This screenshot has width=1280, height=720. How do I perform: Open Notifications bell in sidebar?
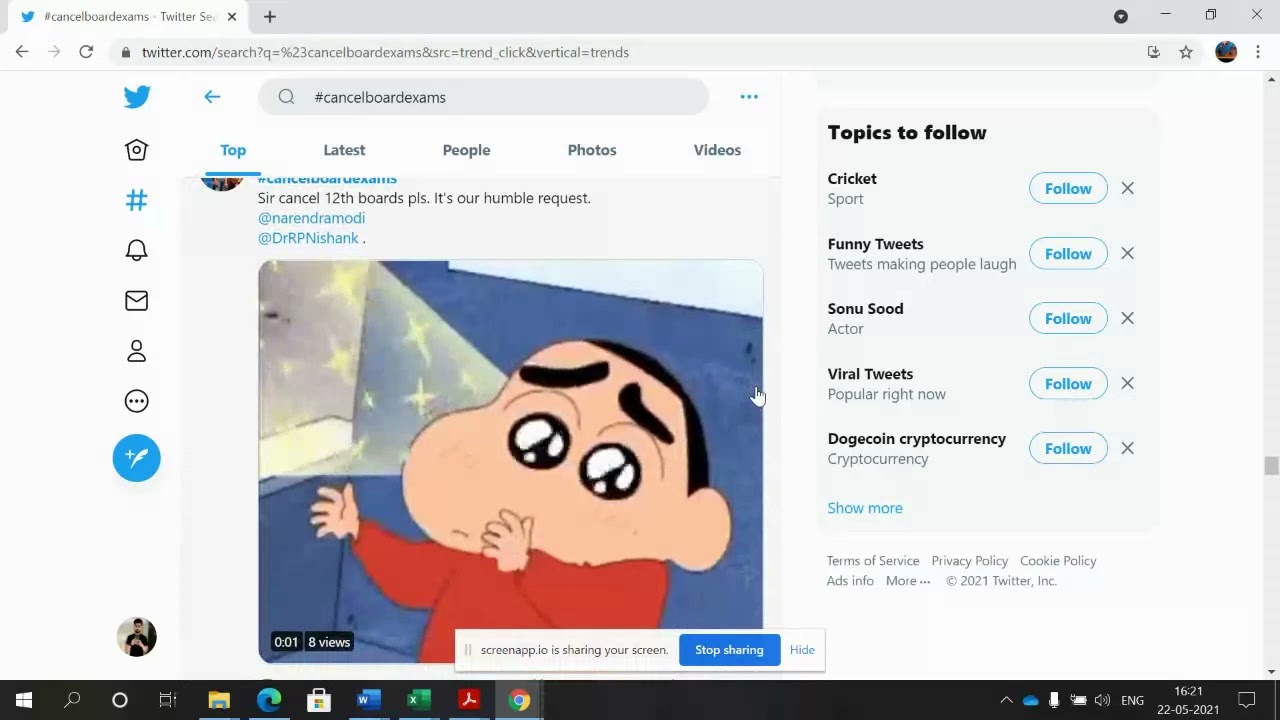[x=137, y=250]
